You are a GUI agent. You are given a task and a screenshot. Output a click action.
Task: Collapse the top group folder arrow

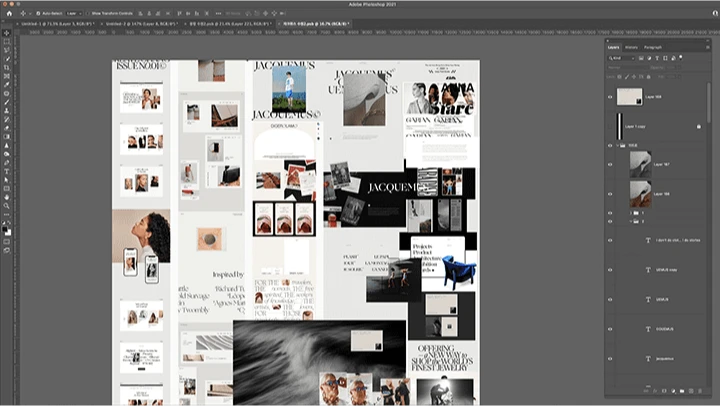click(x=617, y=146)
